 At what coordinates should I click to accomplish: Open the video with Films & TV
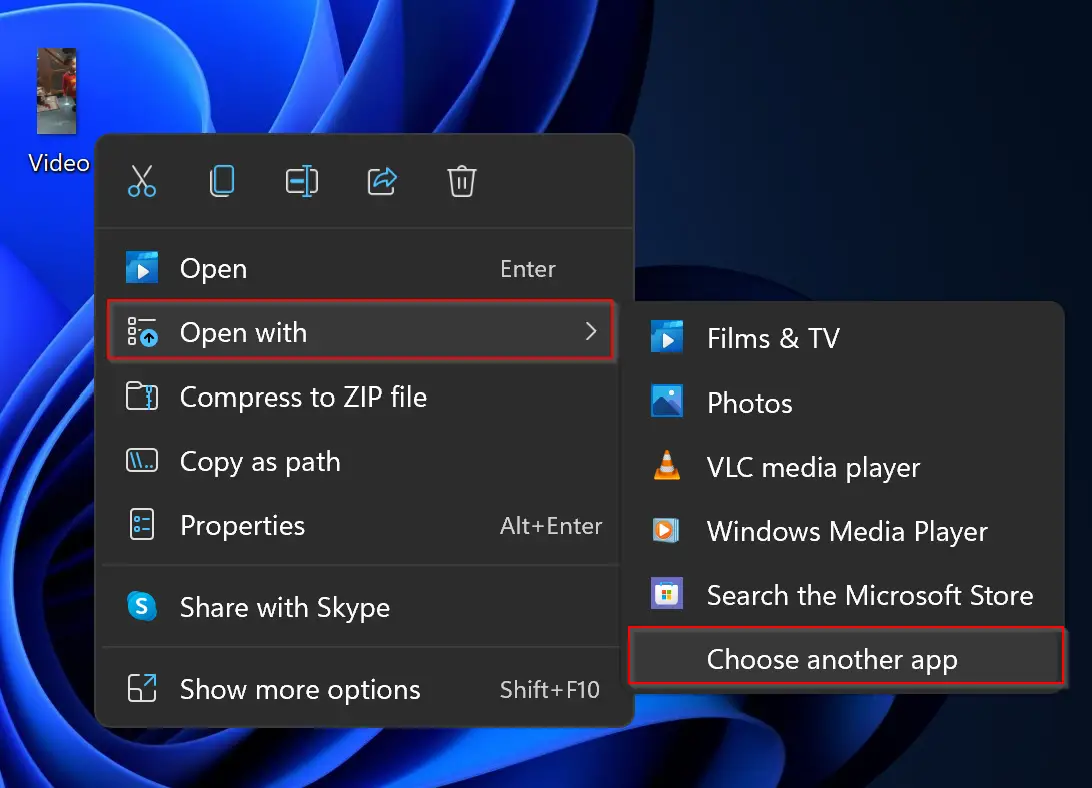coord(846,339)
